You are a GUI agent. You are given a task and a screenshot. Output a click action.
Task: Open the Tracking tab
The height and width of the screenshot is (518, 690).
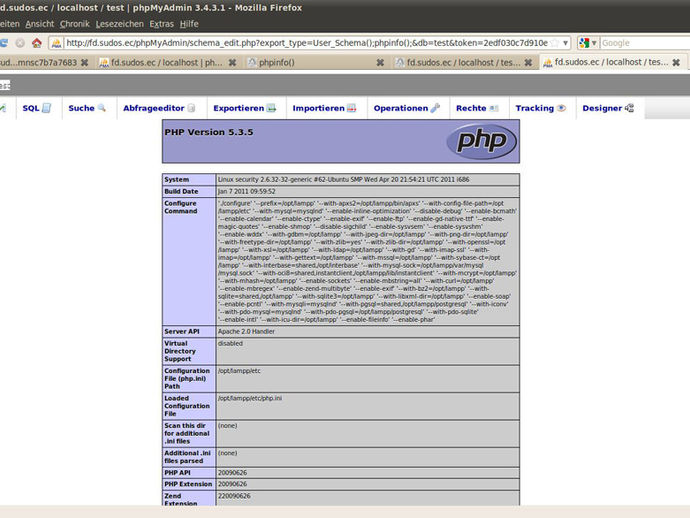click(x=541, y=108)
